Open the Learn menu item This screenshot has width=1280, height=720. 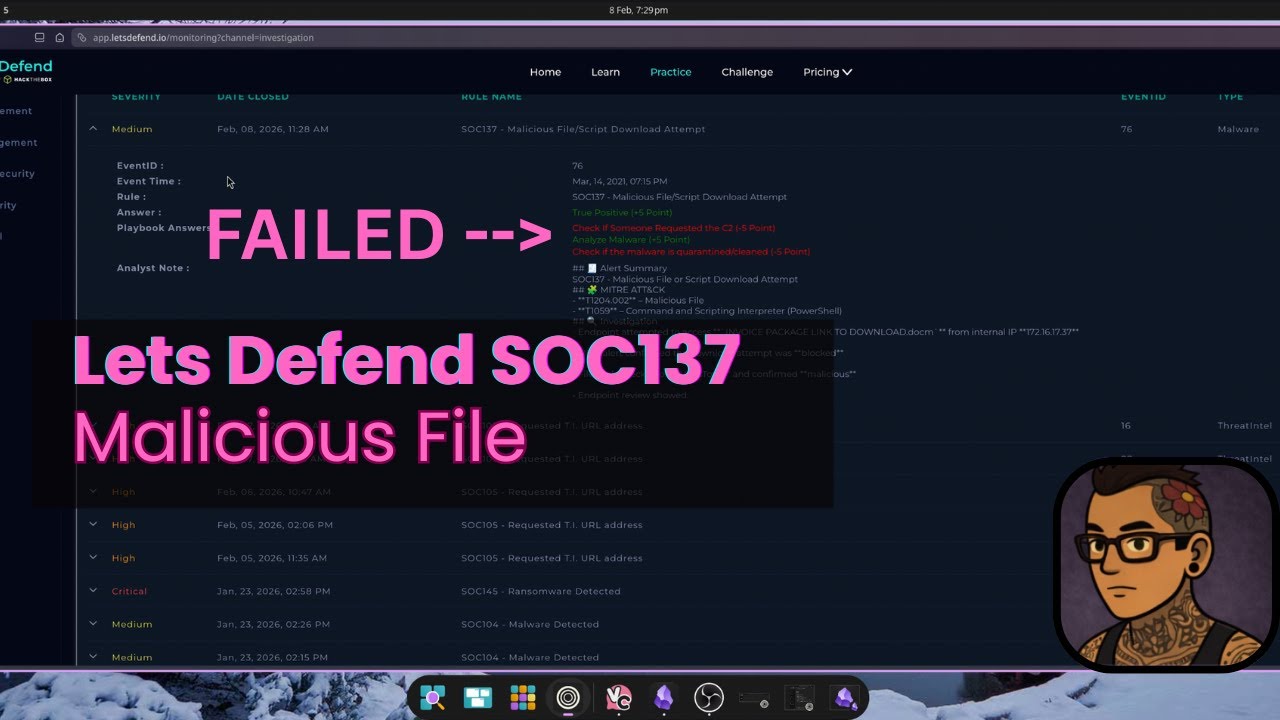[605, 72]
